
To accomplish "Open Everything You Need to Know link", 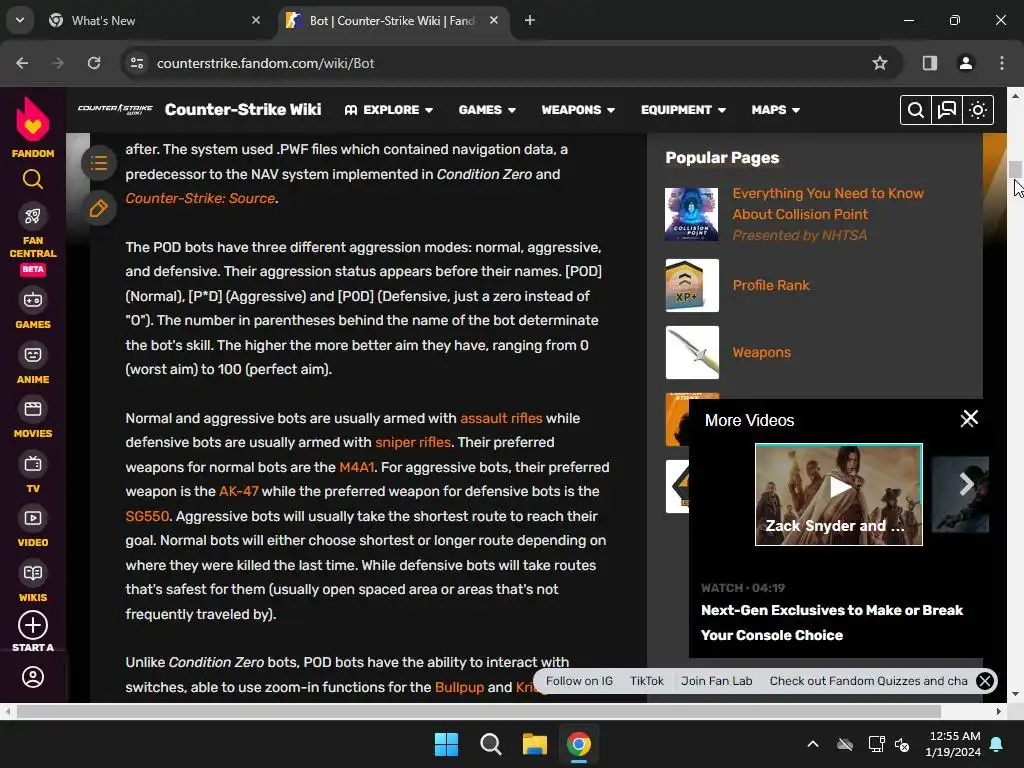I will coord(828,204).
